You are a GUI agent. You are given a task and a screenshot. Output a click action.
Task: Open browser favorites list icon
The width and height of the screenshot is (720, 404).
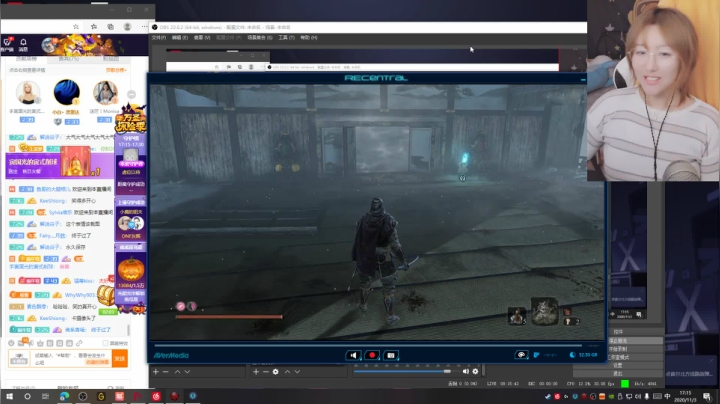coord(94,27)
